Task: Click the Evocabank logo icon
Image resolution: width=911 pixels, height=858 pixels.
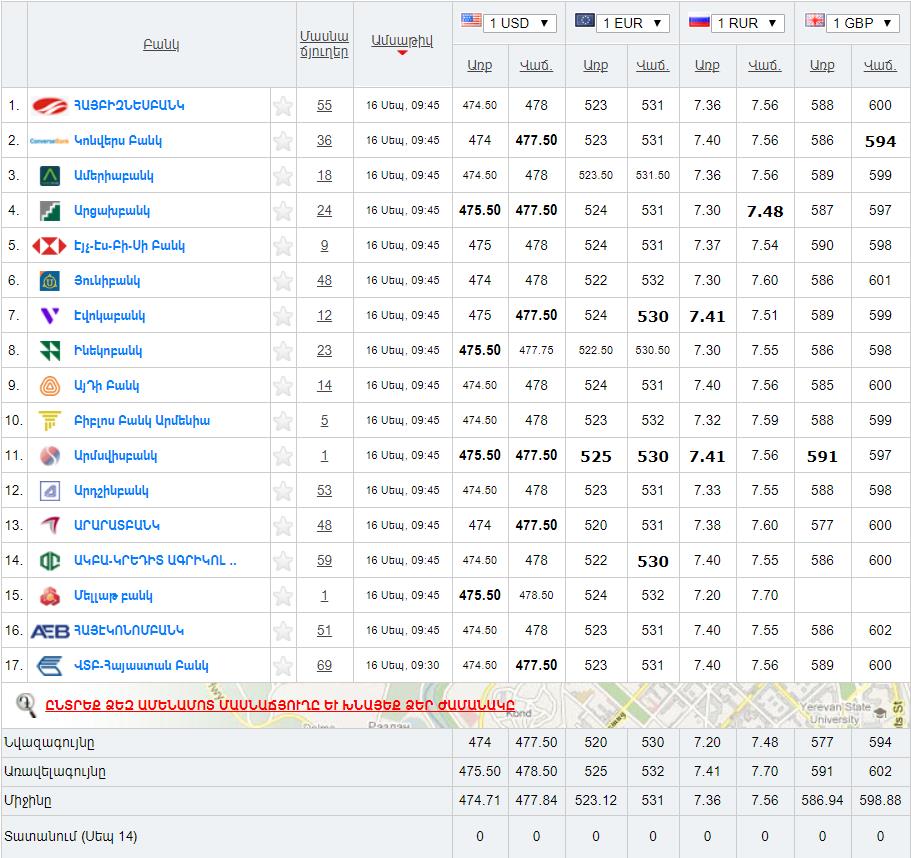Action: 49,316
